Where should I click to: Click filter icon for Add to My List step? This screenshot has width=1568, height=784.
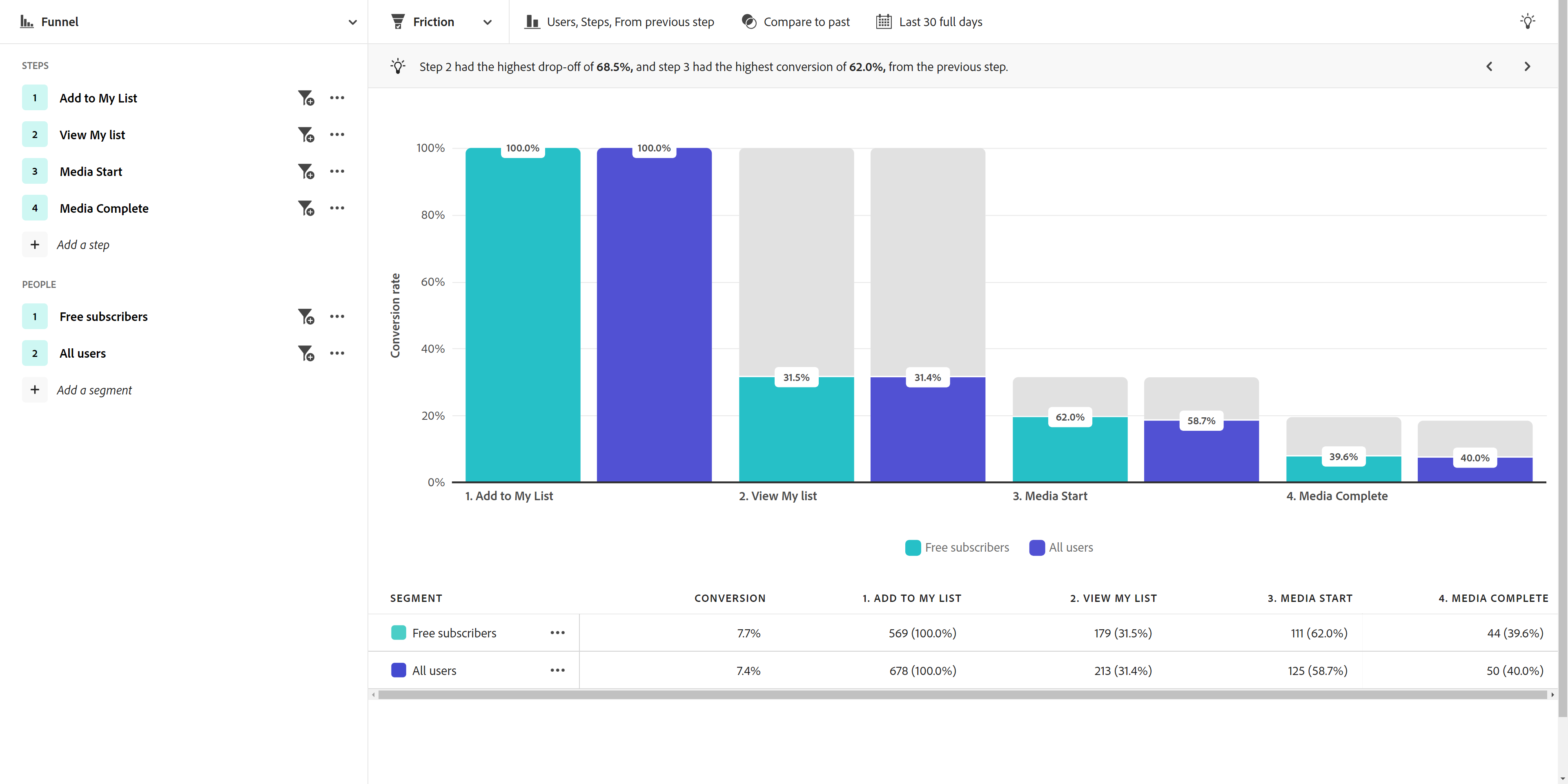(305, 98)
